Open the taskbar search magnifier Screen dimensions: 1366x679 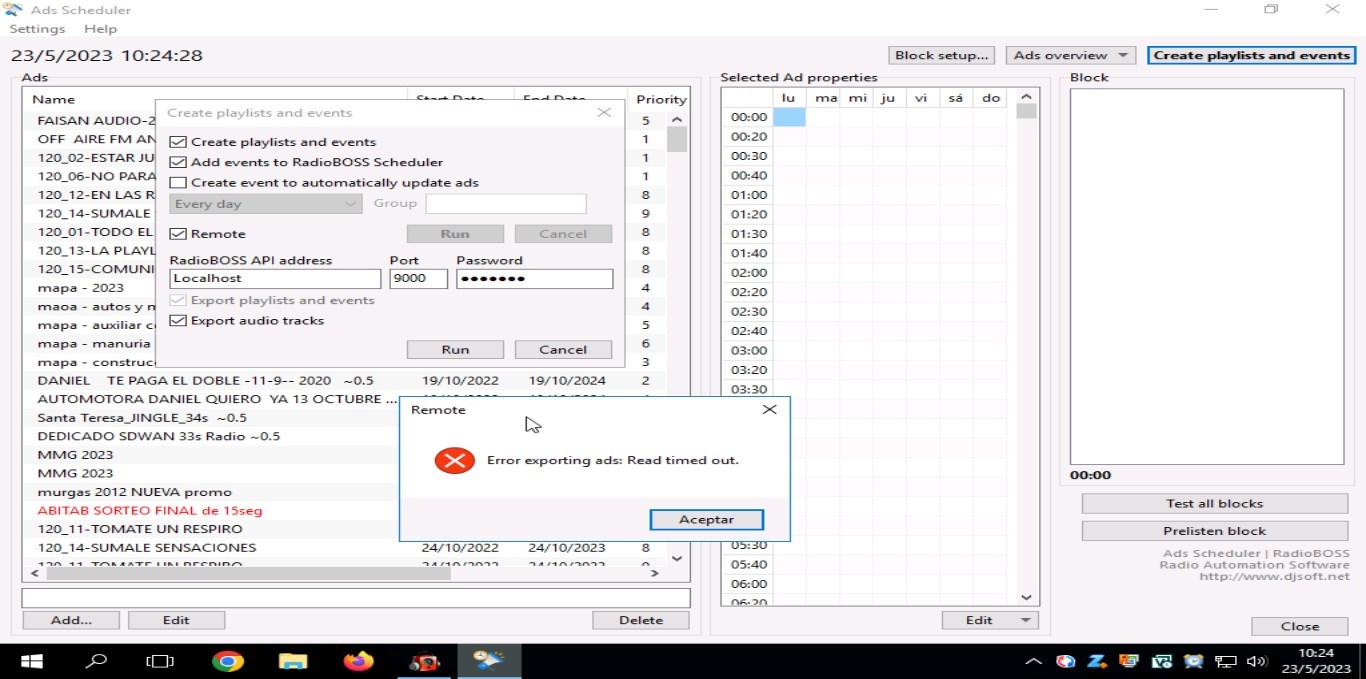tap(96, 661)
